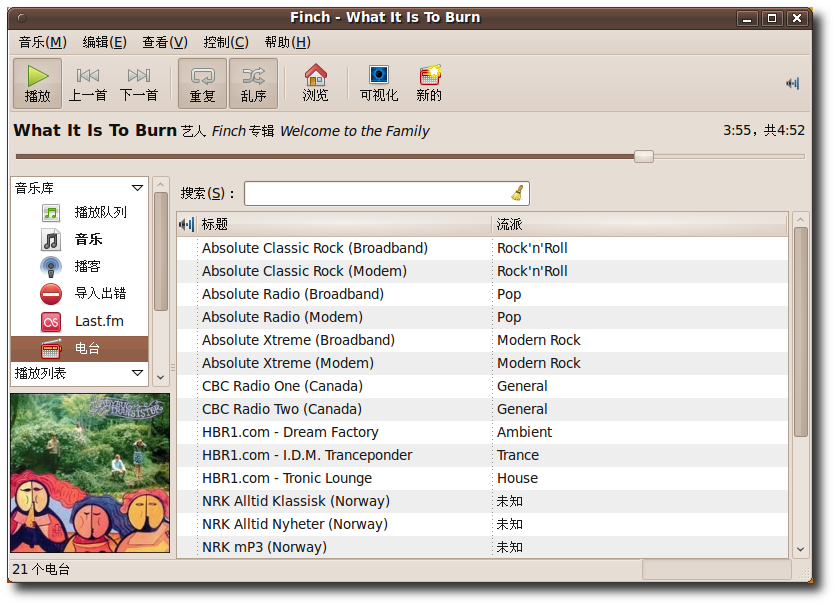The image size is (836, 606).
Task: Open the 编辑(E) menu
Action: [x=104, y=42]
